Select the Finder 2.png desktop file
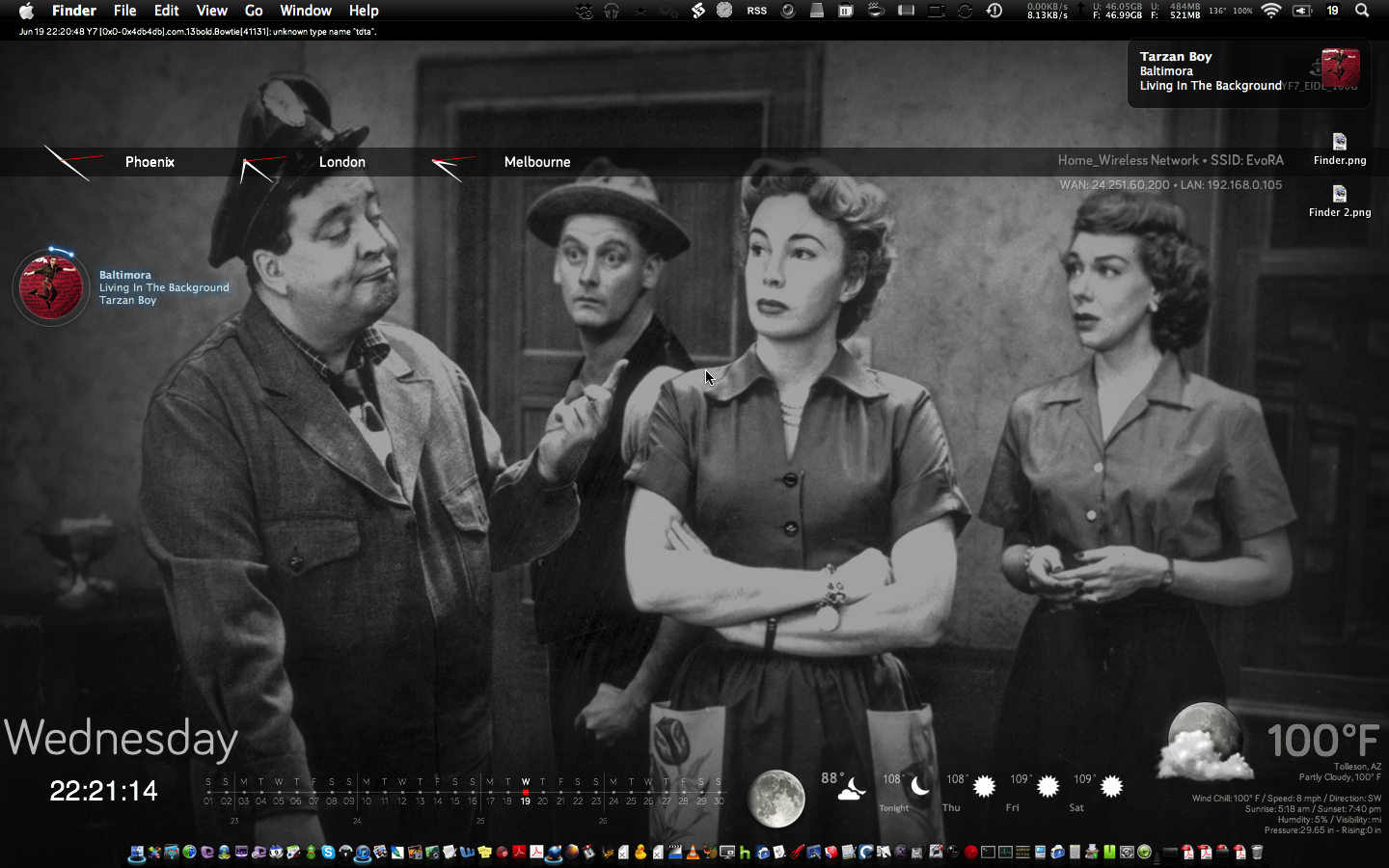This screenshot has height=868, width=1389. [x=1340, y=202]
